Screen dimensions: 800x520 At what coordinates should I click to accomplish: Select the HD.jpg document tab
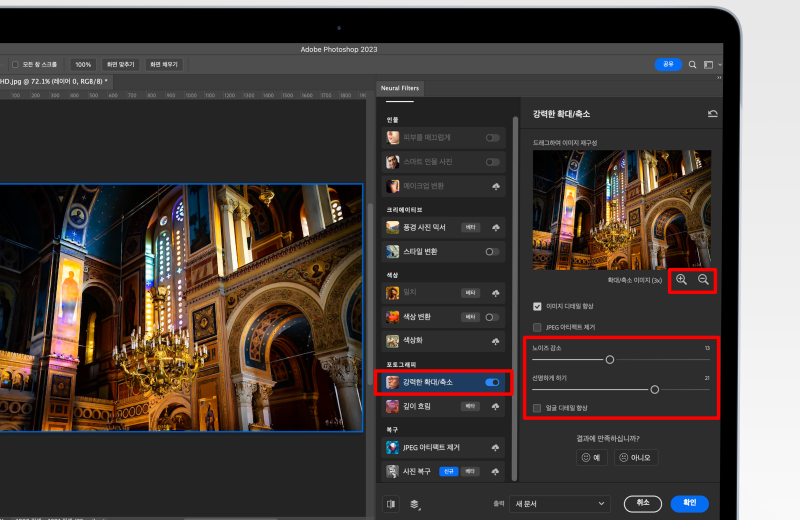55,81
